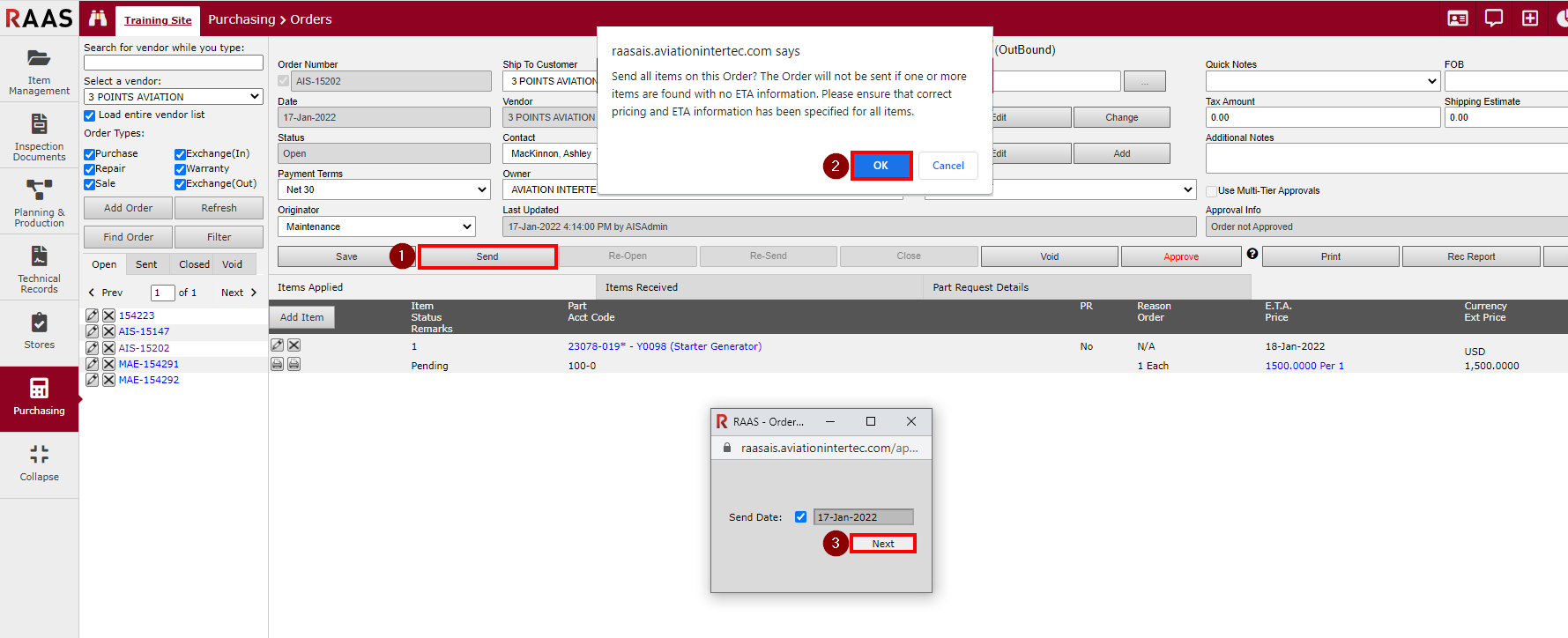Click the help question mark icon

click(x=1252, y=254)
